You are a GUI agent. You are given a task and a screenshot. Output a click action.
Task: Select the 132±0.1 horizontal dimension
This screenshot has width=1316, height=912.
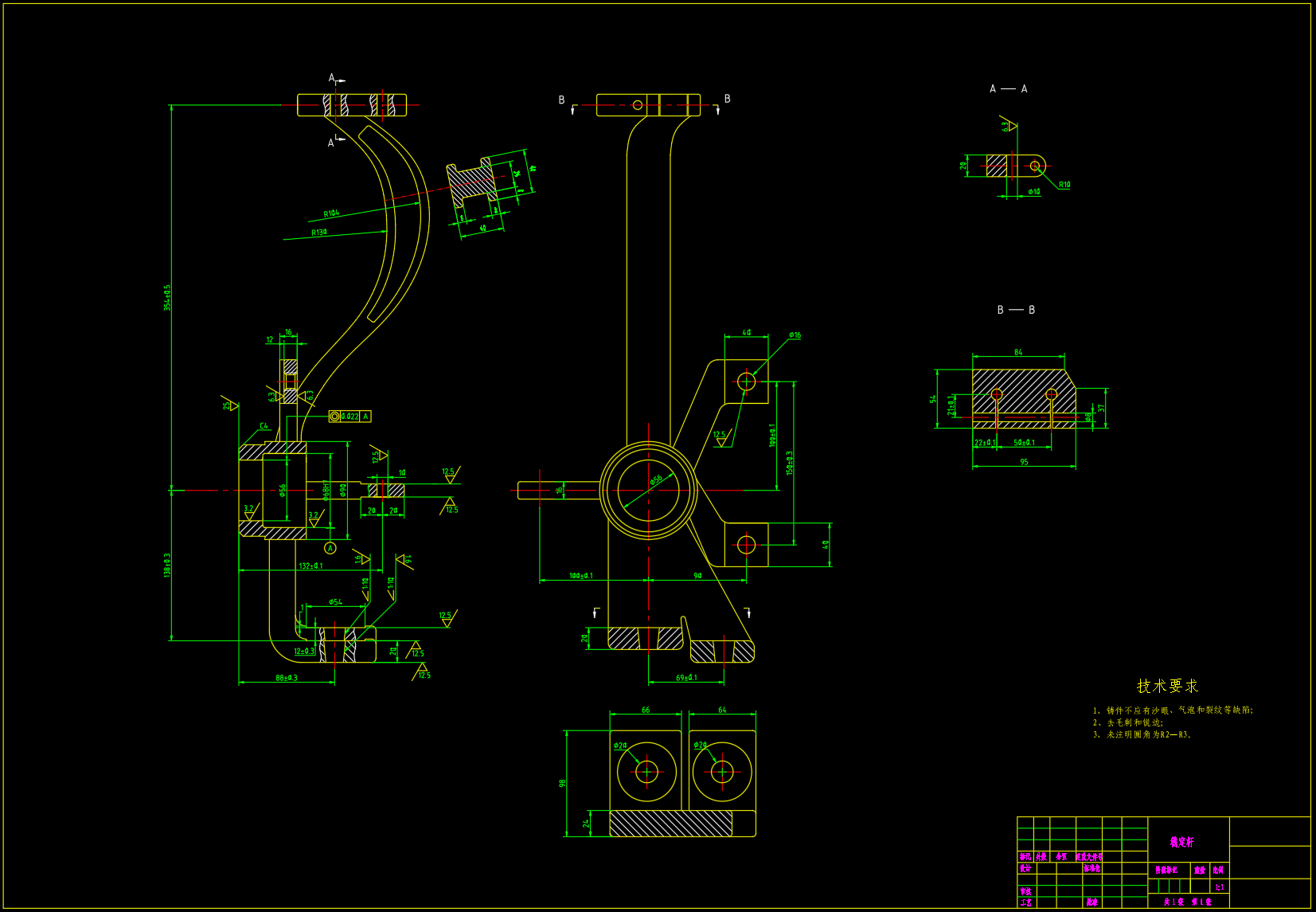coord(310,566)
